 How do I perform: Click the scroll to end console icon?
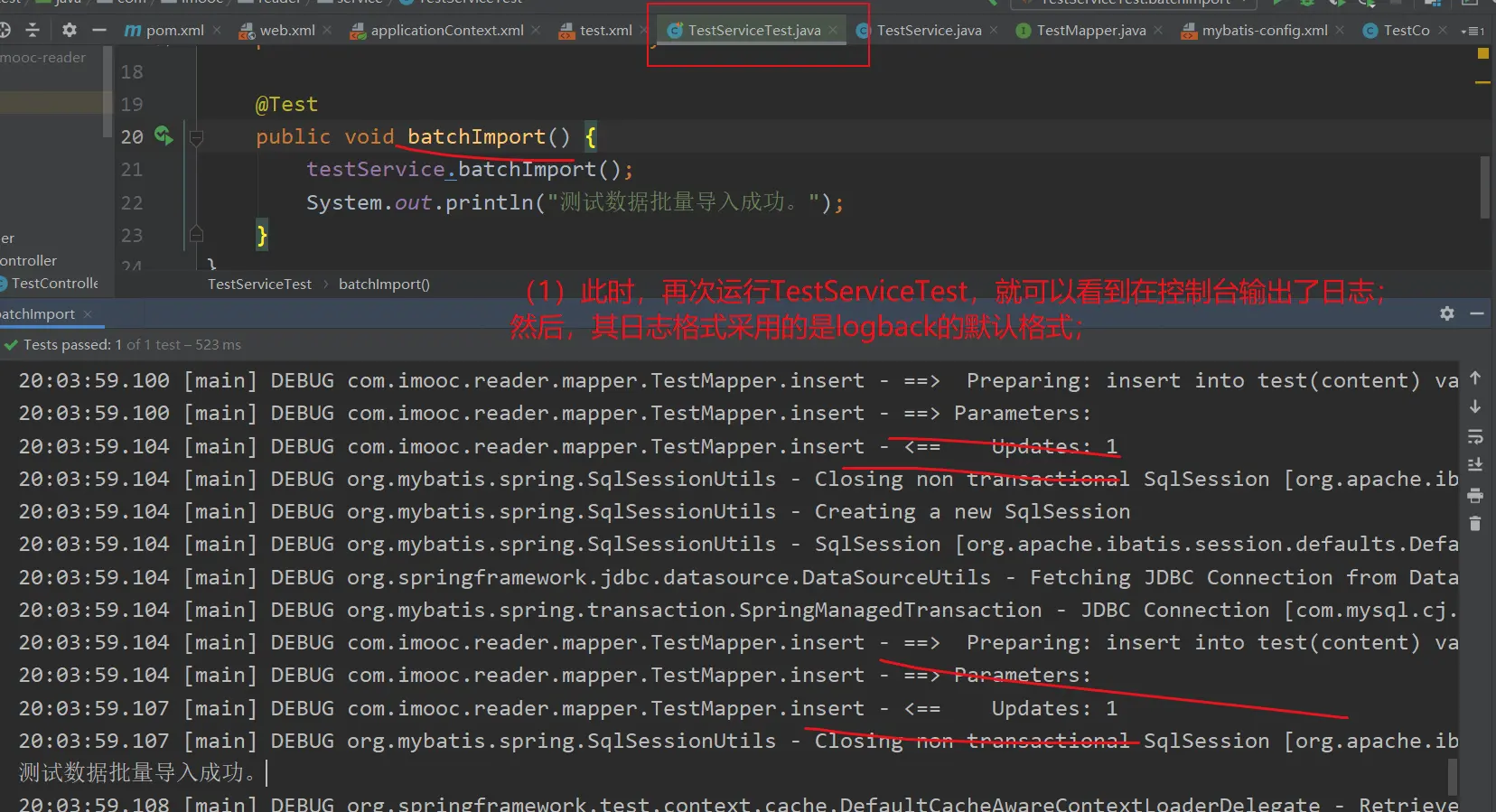[x=1475, y=465]
